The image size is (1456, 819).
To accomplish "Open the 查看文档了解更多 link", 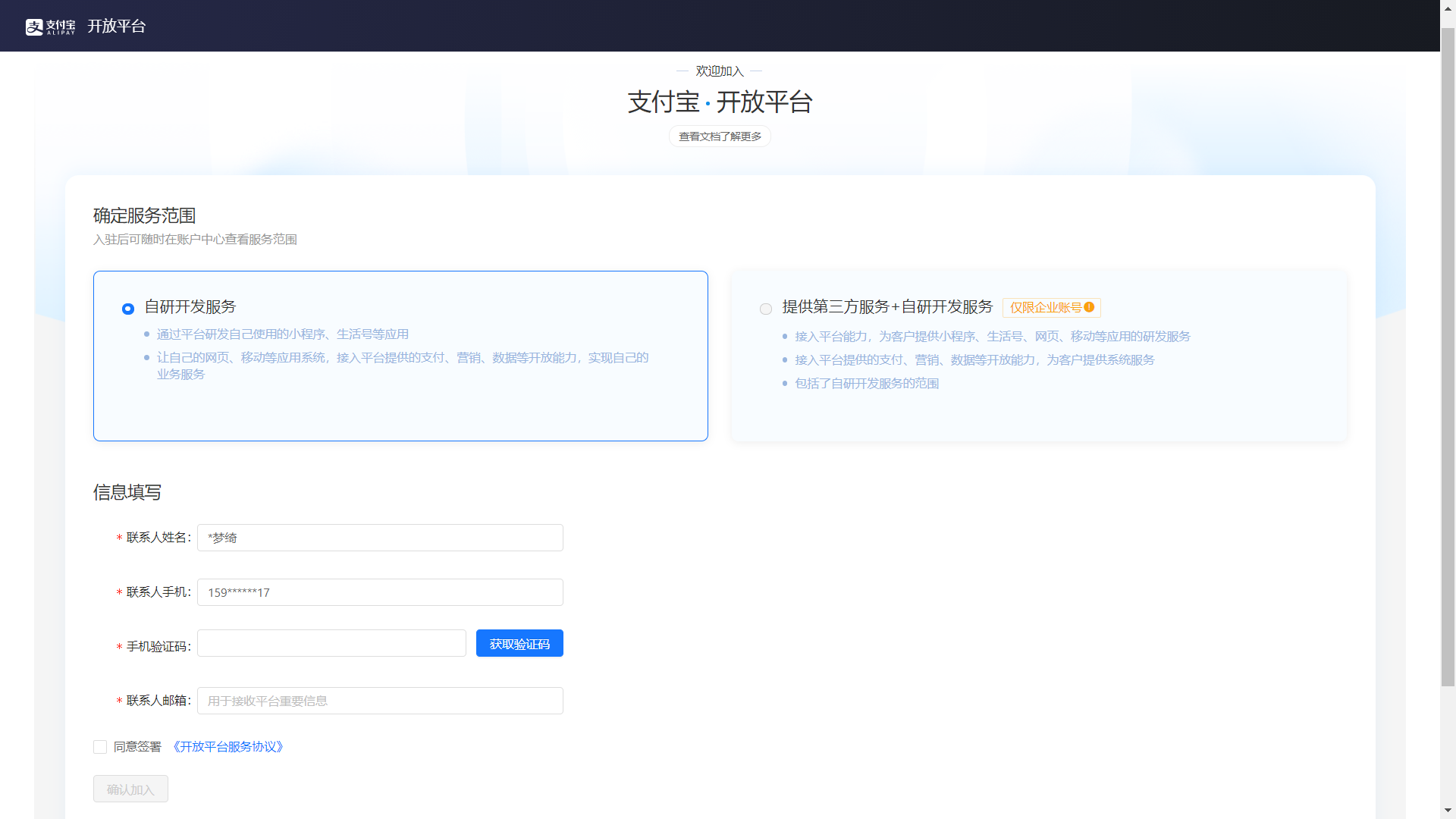I will [x=720, y=136].
